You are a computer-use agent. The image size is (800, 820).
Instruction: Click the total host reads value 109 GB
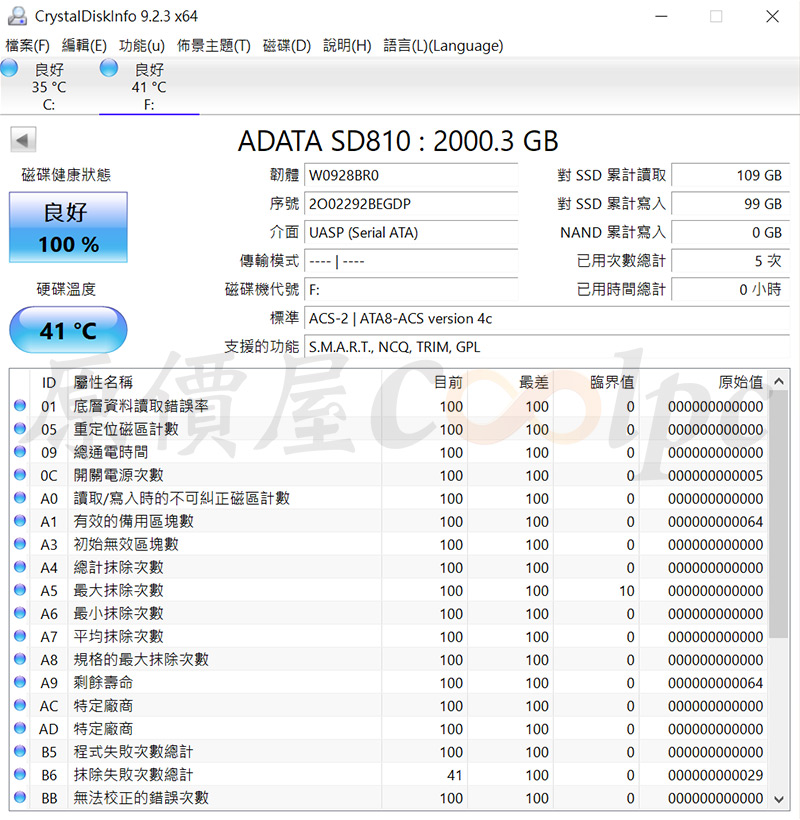(730, 175)
